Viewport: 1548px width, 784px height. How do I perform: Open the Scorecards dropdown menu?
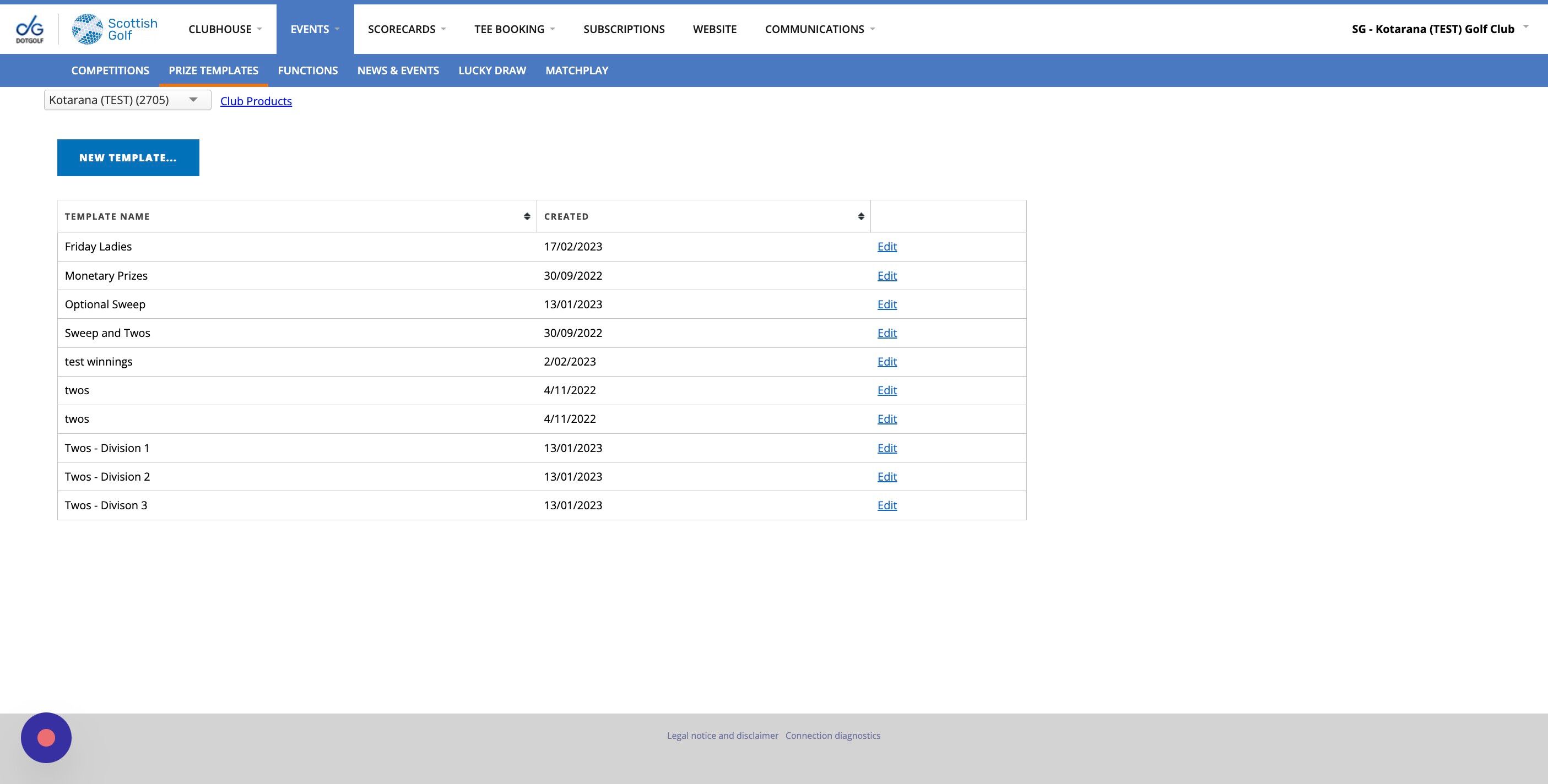tap(406, 29)
